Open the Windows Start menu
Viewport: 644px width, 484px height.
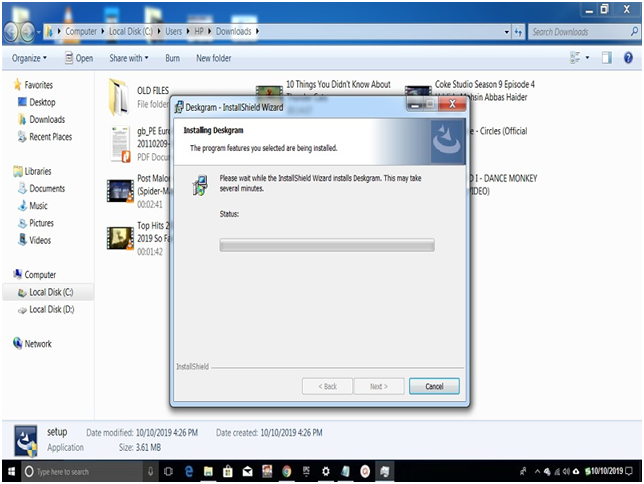[x=11, y=471]
